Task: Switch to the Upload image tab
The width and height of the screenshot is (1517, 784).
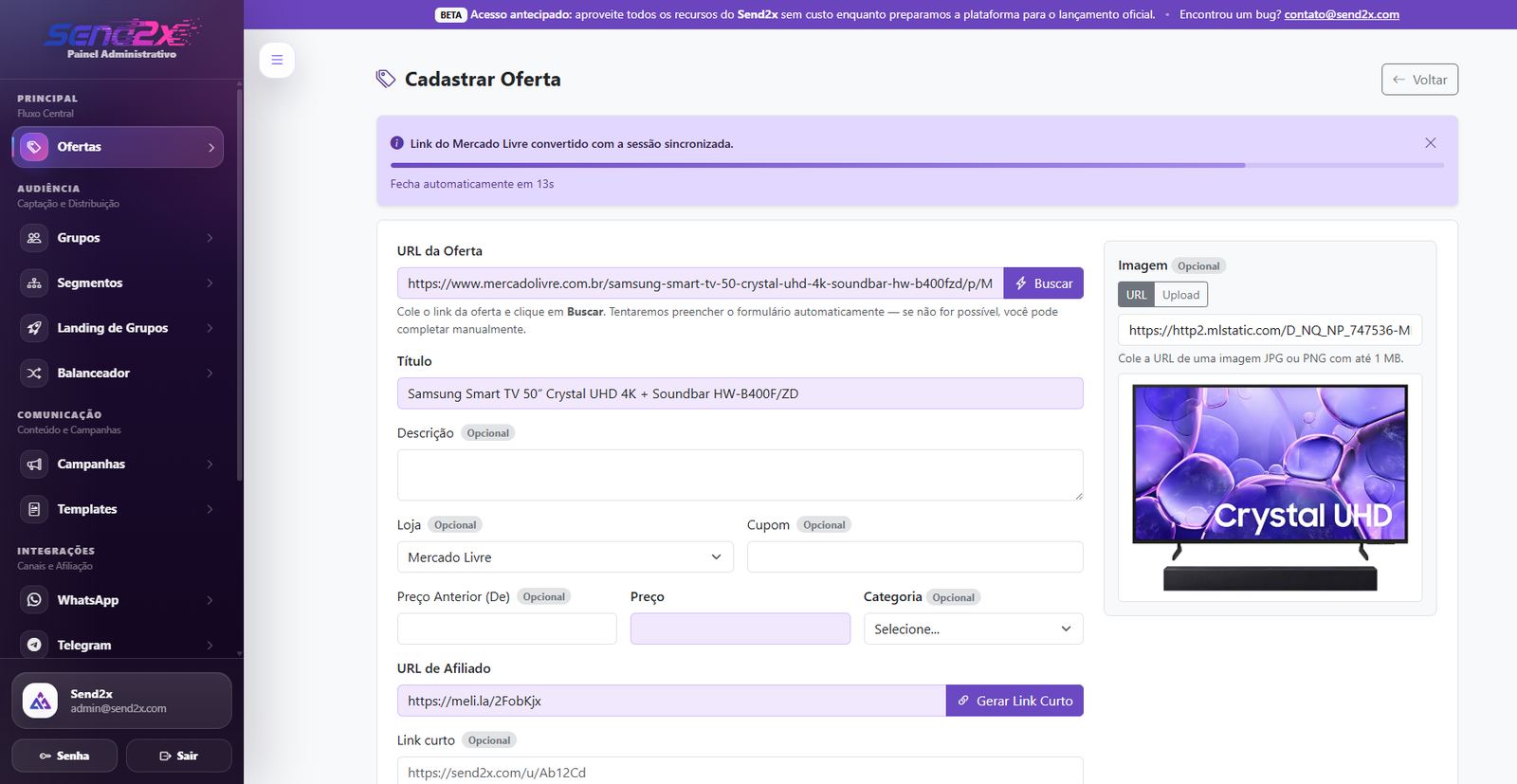Action: [x=1180, y=295]
